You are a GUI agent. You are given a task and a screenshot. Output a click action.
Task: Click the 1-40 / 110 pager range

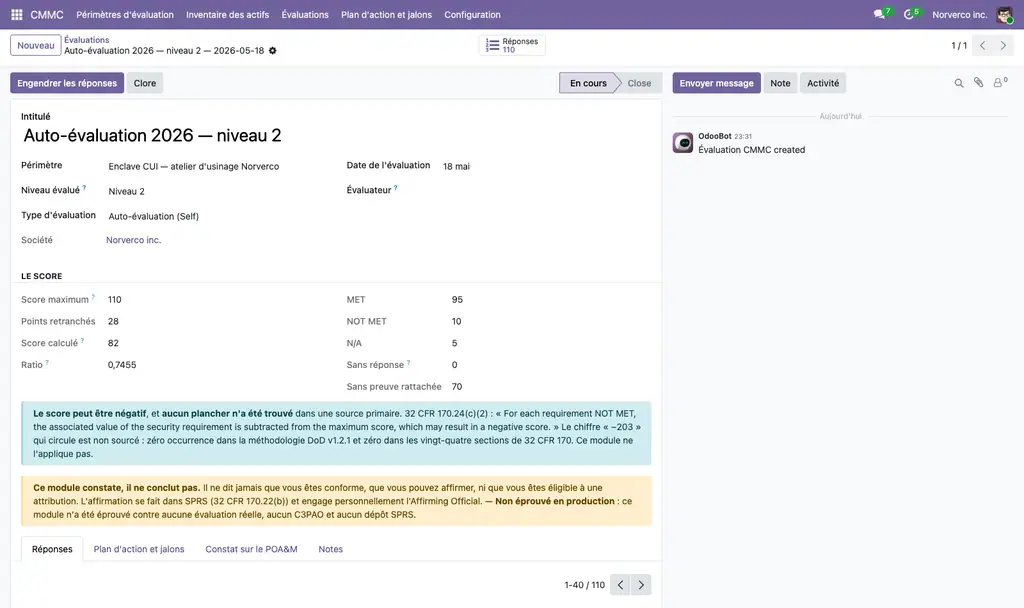(584, 585)
